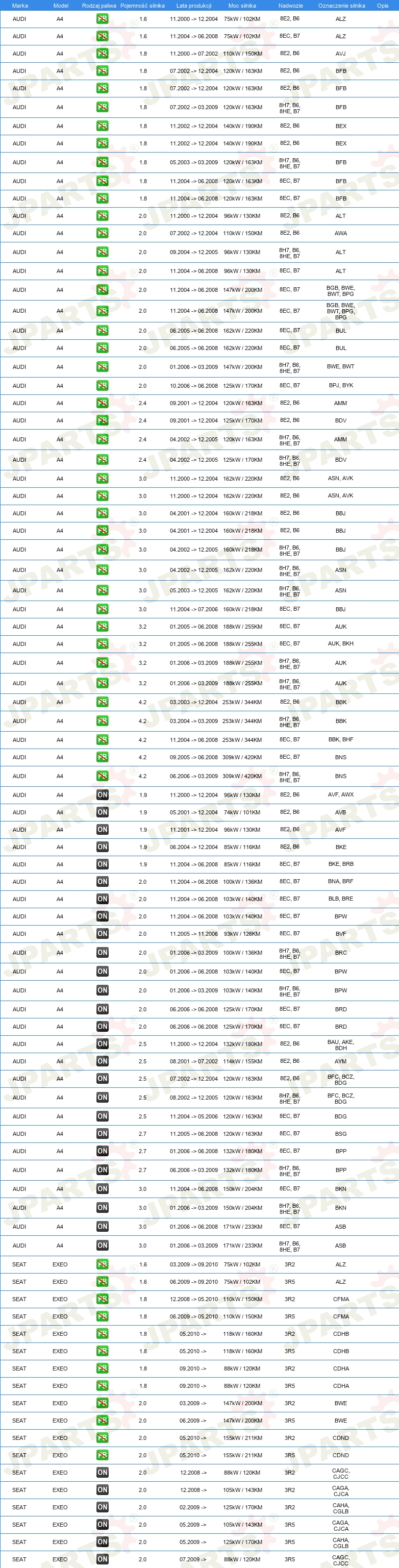
Task: Click '11.2005 -> 11.2006' production years
Action: [193, 933]
